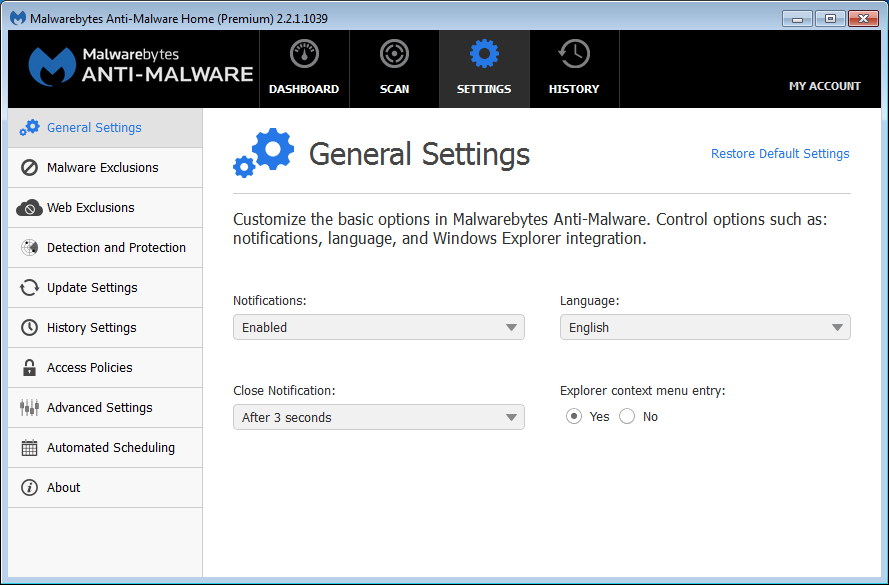
Task: Select the Settings gear icon in top bar
Action: pyautogui.click(x=484, y=54)
